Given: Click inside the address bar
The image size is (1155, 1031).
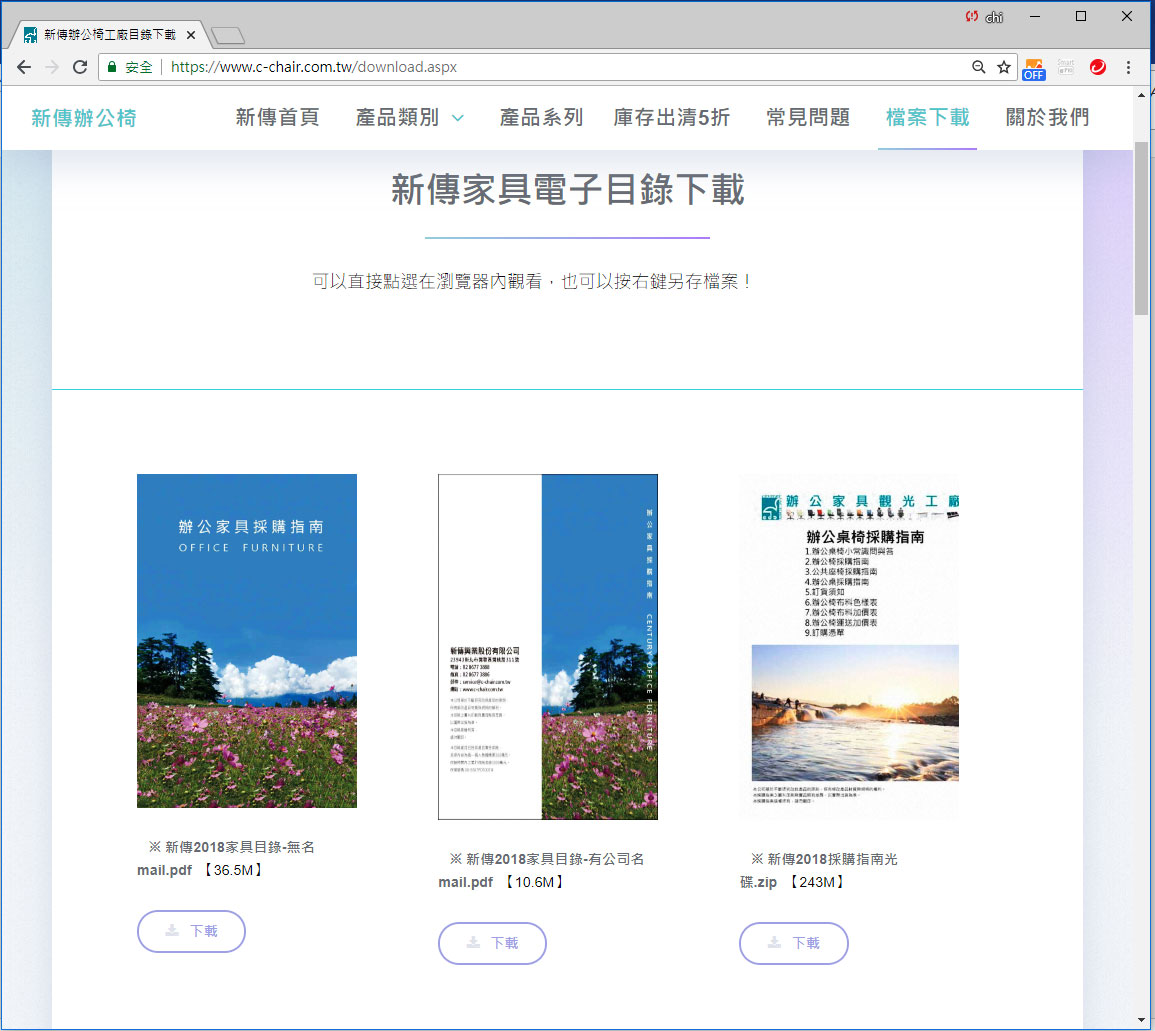Looking at the screenshot, I should [x=400, y=67].
